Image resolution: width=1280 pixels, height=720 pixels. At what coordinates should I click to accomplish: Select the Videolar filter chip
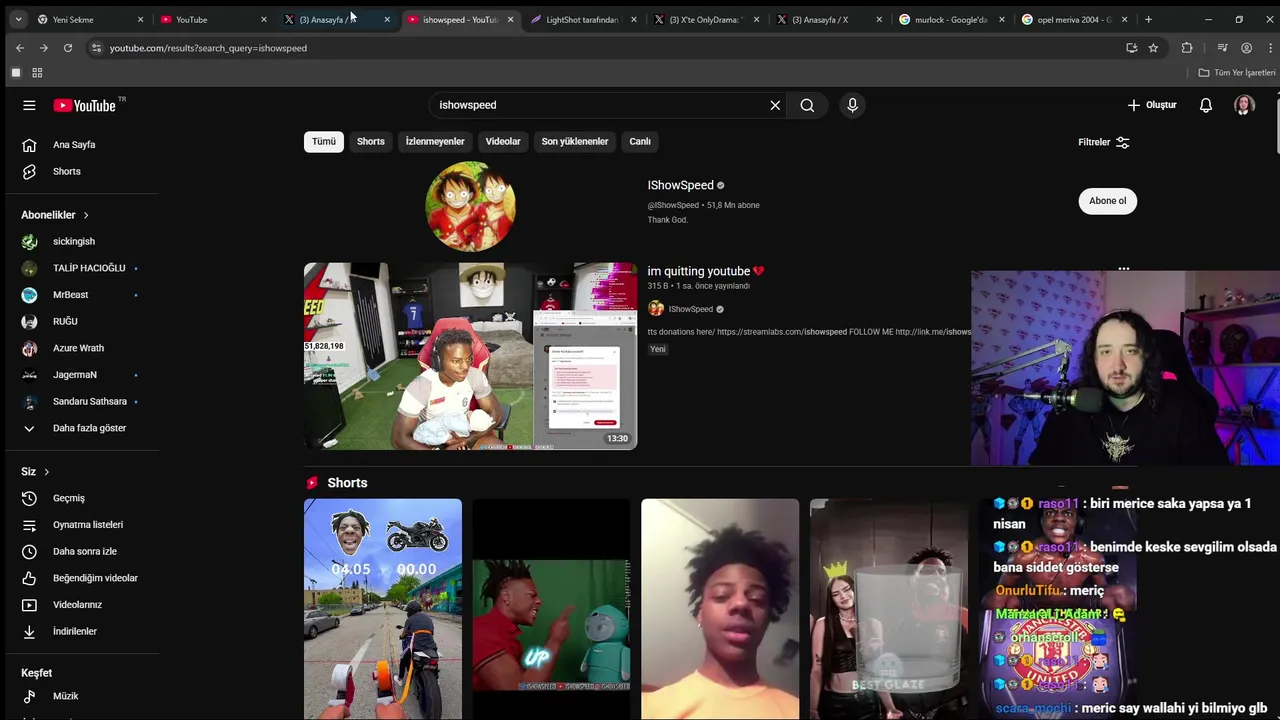[503, 142]
